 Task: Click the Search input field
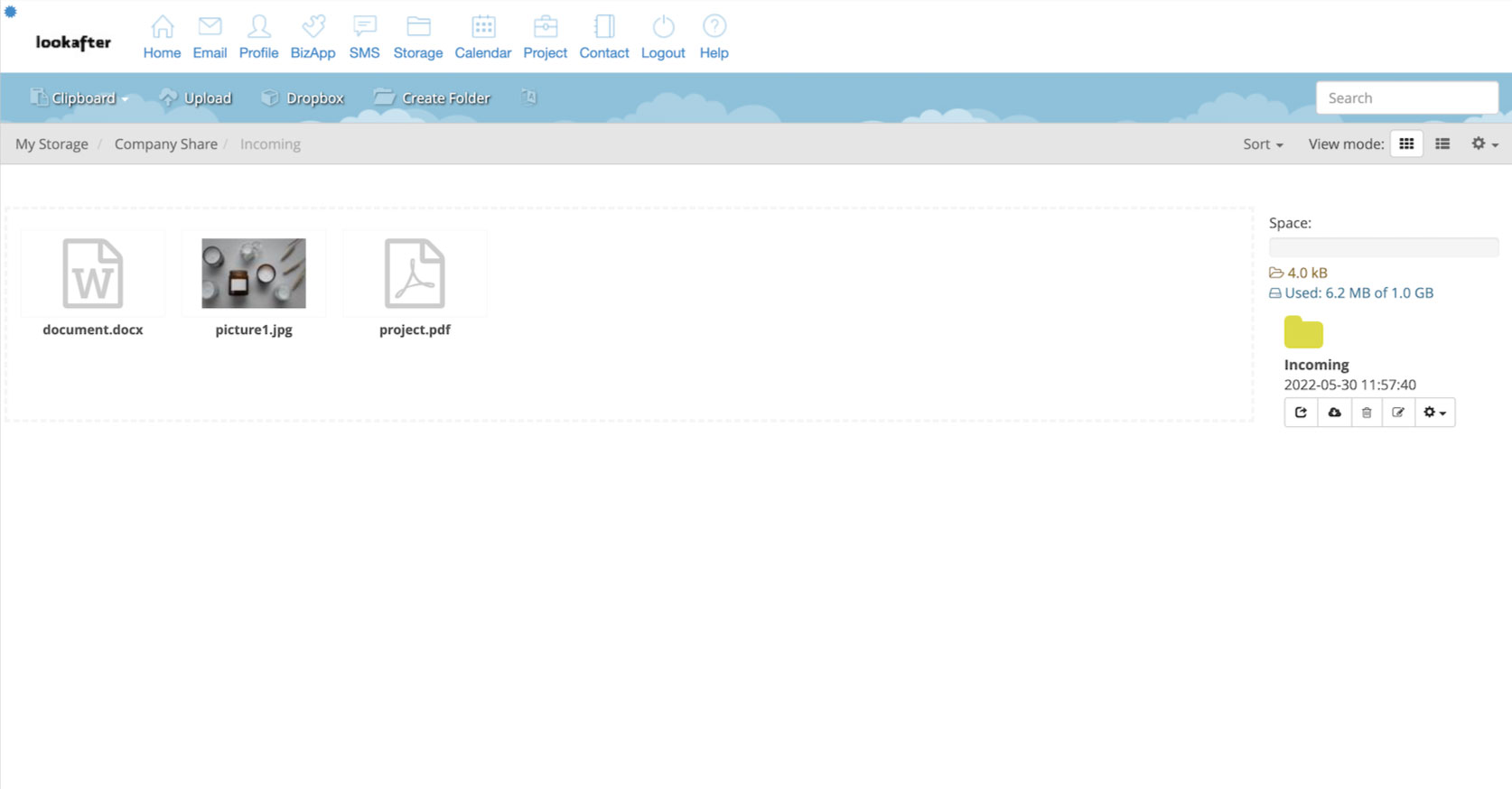(1406, 97)
